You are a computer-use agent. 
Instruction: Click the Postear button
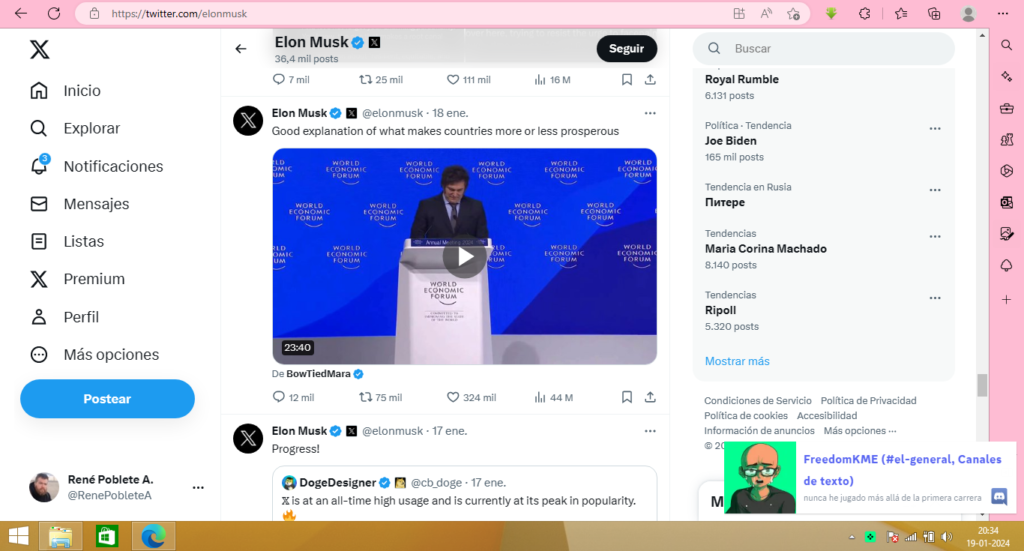[x=107, y=399]
